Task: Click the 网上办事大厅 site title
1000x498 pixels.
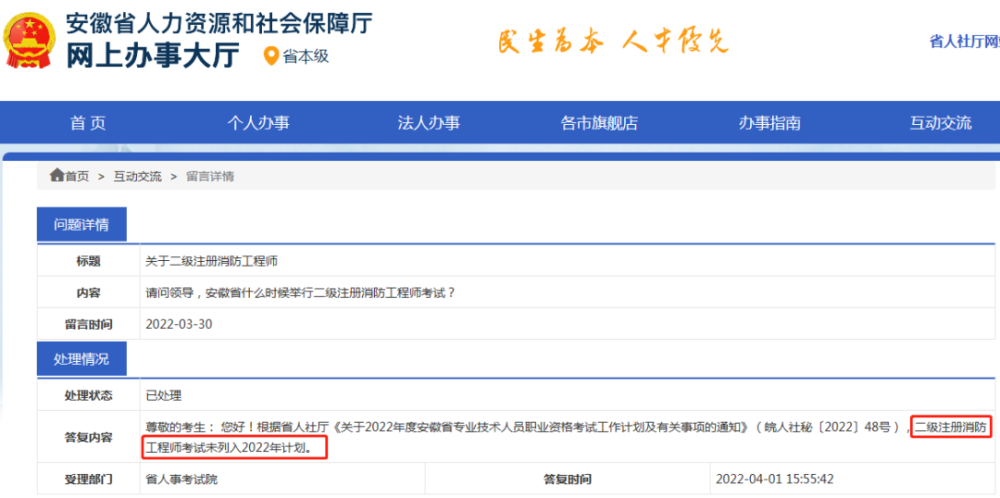Action: (152, 55)
